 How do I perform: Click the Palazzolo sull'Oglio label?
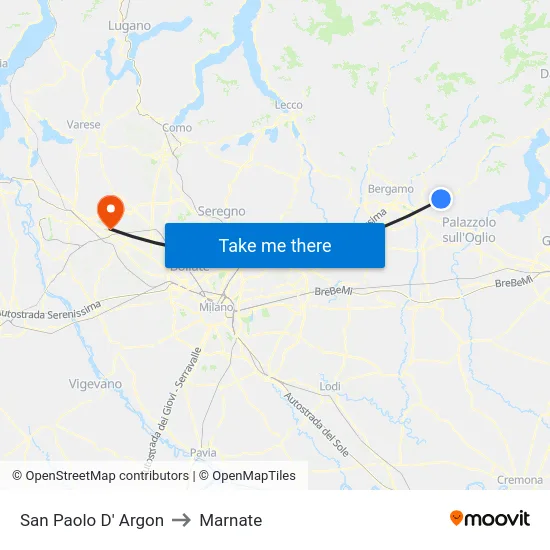click(469, 230)
